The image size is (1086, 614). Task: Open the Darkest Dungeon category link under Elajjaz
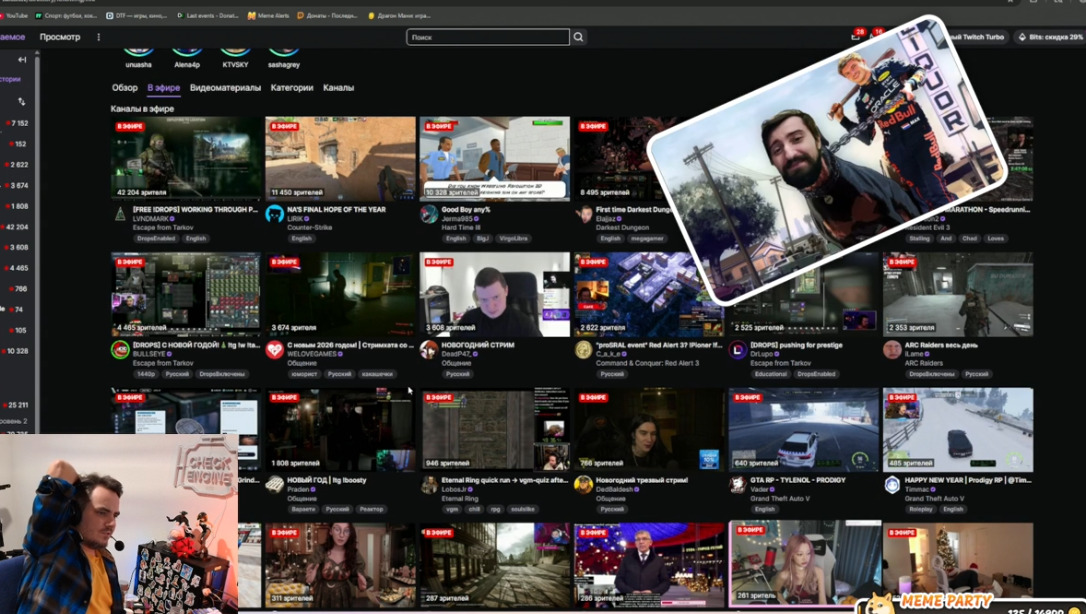[623, 228]
